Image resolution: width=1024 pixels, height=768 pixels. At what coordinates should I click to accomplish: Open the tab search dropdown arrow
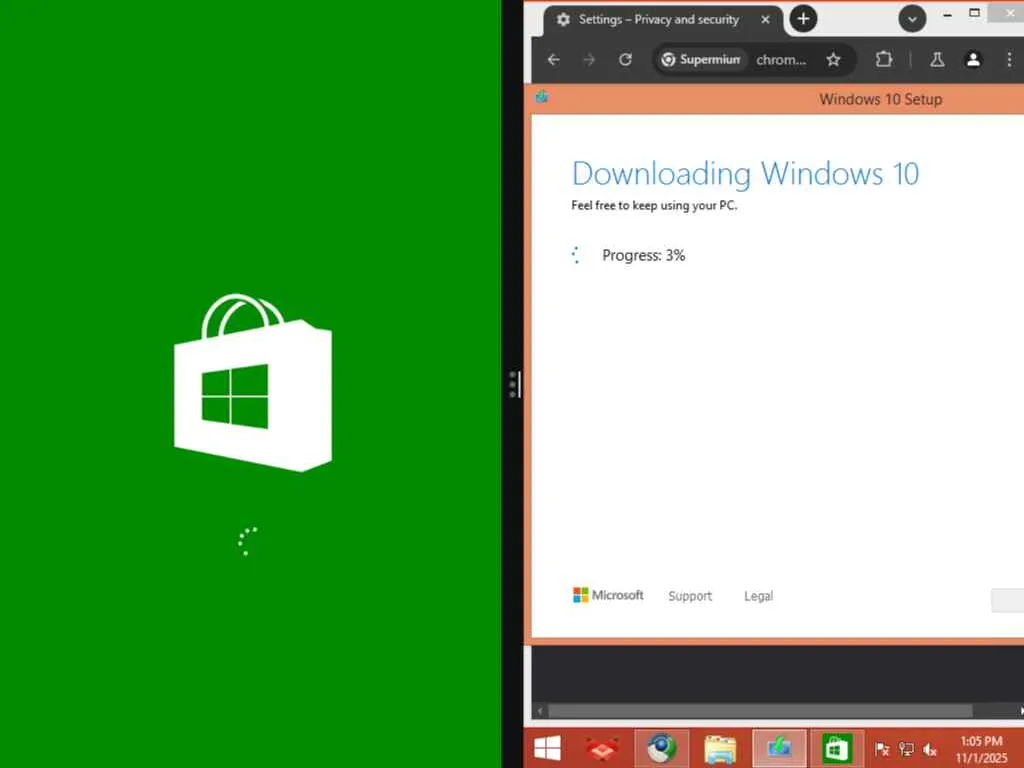912,19
